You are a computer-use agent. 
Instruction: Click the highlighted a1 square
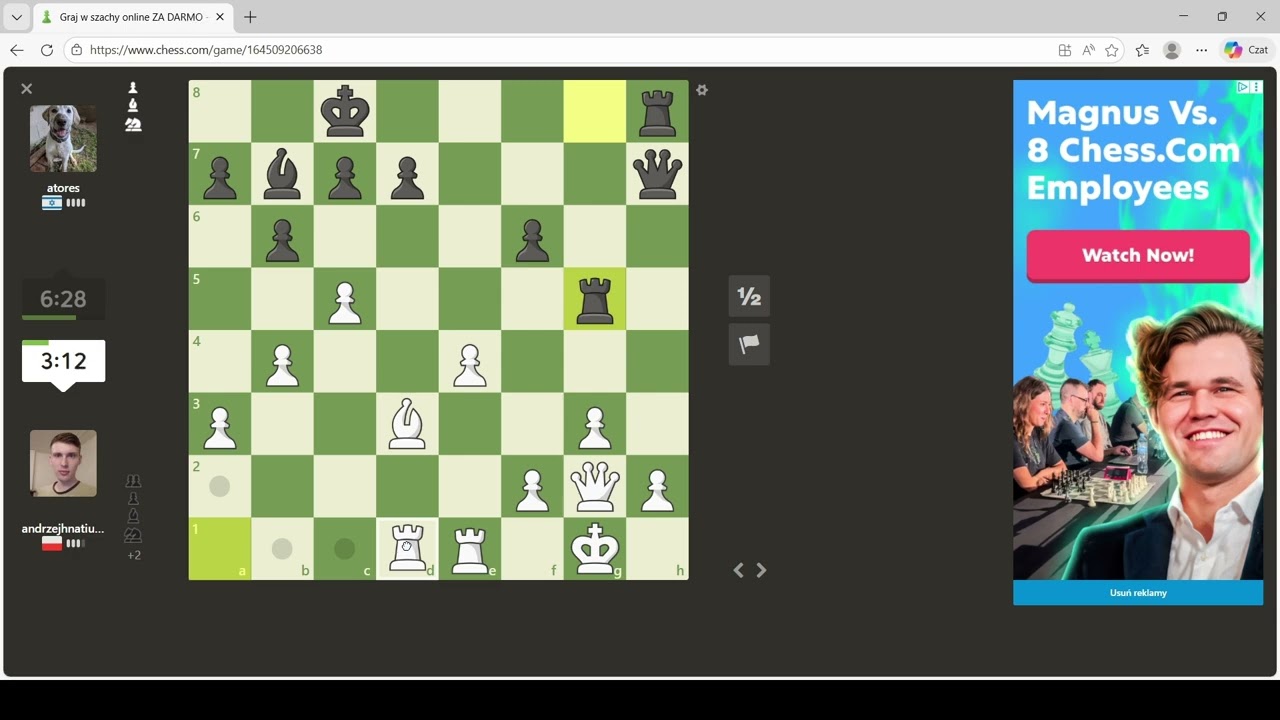[x=220, y=549]
